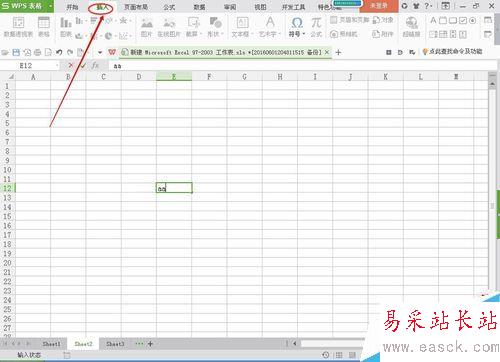Screen dimensions: 500x362
Task: Select column header G
Action: tap(244, 77)
